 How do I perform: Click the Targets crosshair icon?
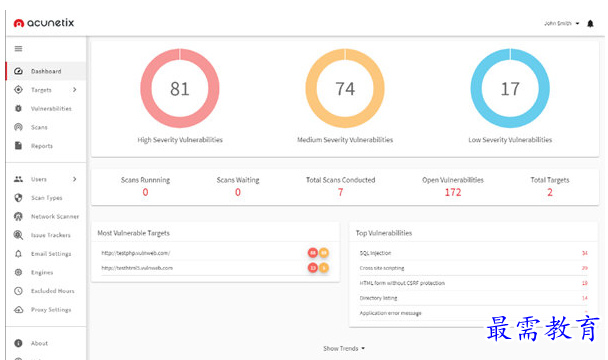pos(18,90)
